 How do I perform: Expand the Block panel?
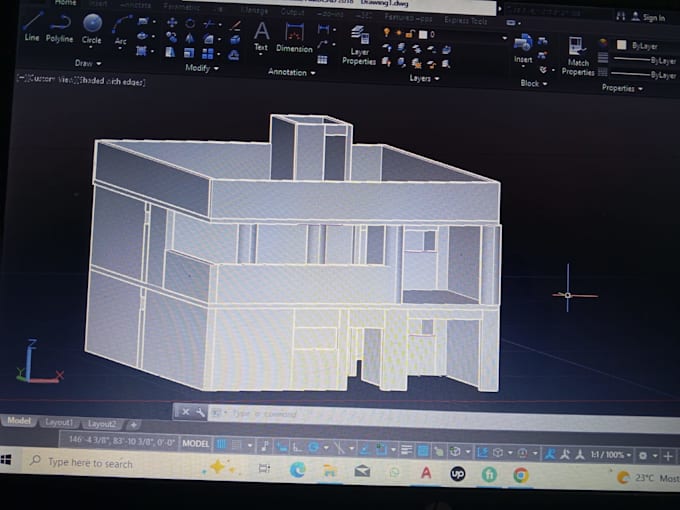point(534,83)
